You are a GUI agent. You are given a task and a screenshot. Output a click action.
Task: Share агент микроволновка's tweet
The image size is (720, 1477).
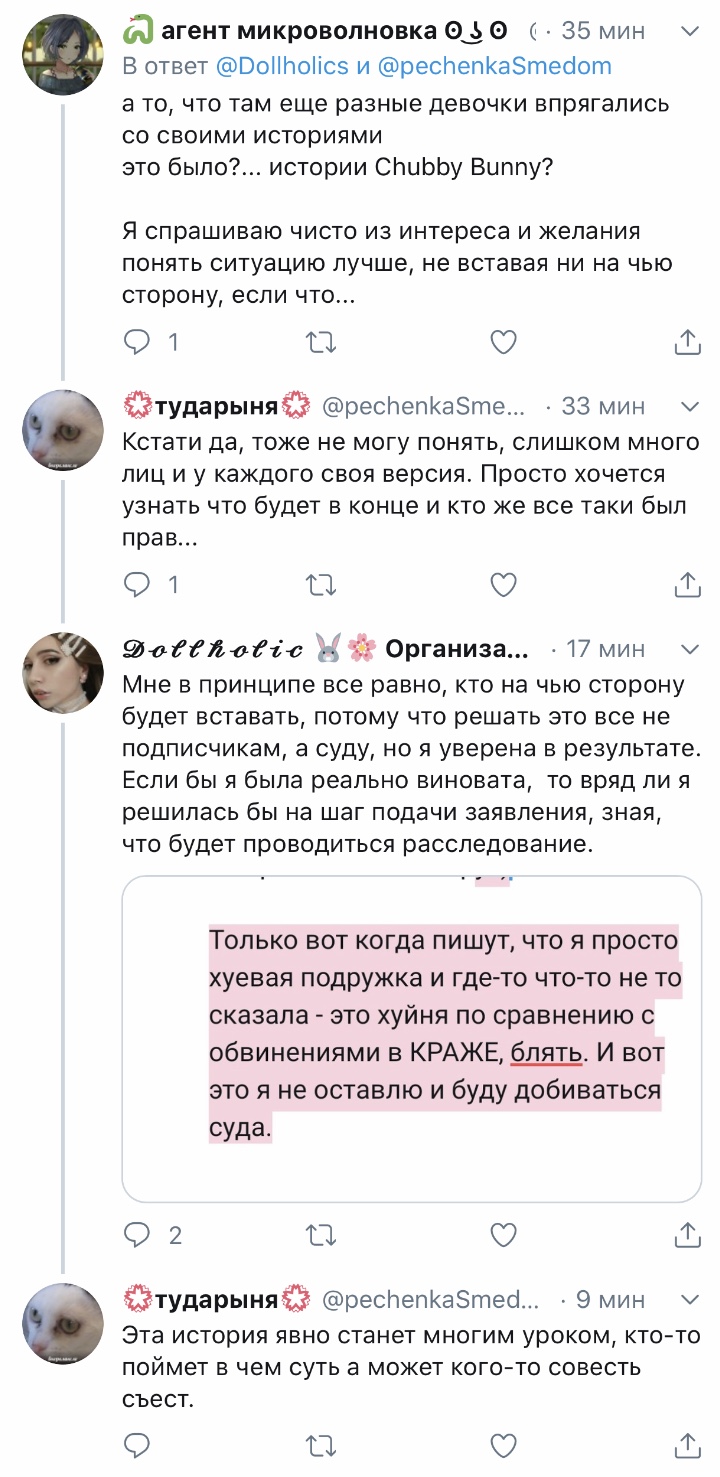(x=687, y=343)
